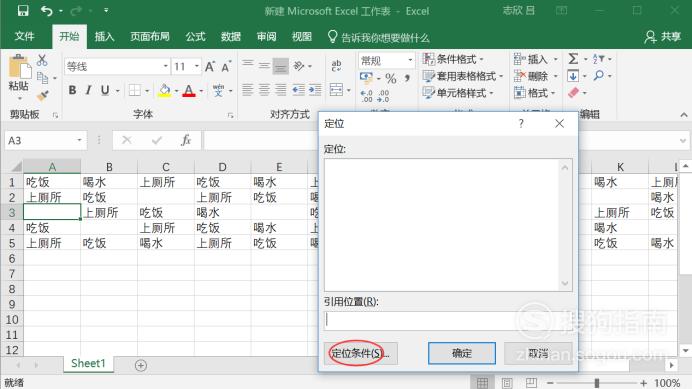Toggle bottom vertical alignment

[280, 66]
